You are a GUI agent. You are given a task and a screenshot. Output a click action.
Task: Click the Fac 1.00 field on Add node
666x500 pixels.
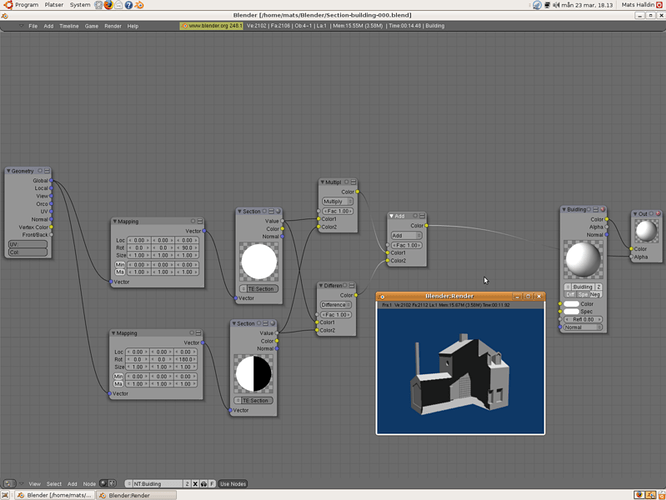(x=406, y=245)
